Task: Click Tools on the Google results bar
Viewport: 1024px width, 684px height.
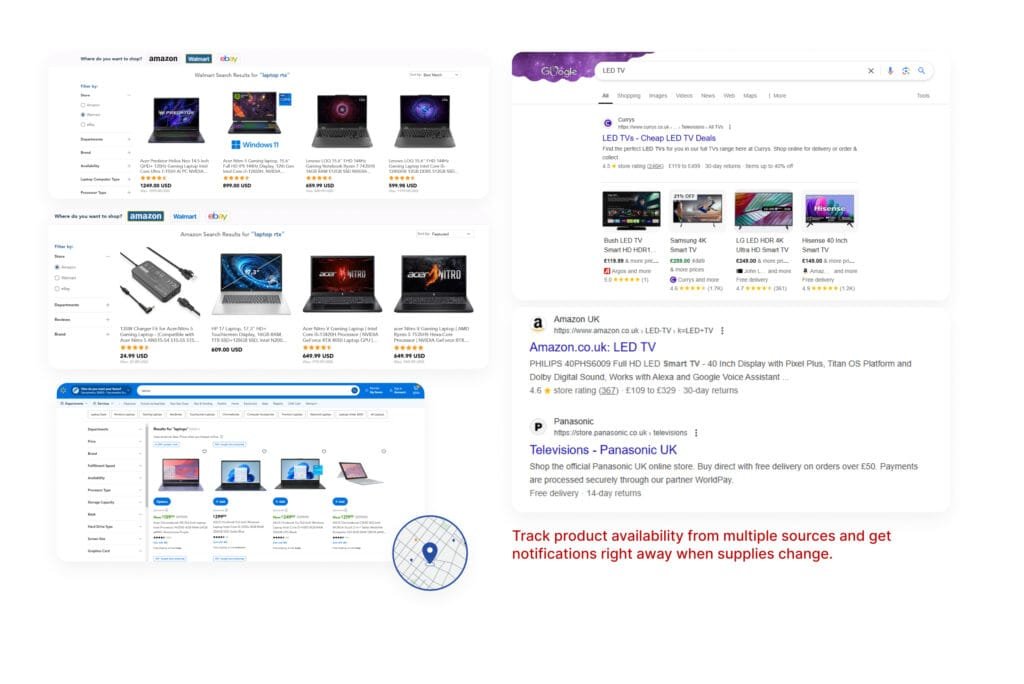Action: [923, 96]
